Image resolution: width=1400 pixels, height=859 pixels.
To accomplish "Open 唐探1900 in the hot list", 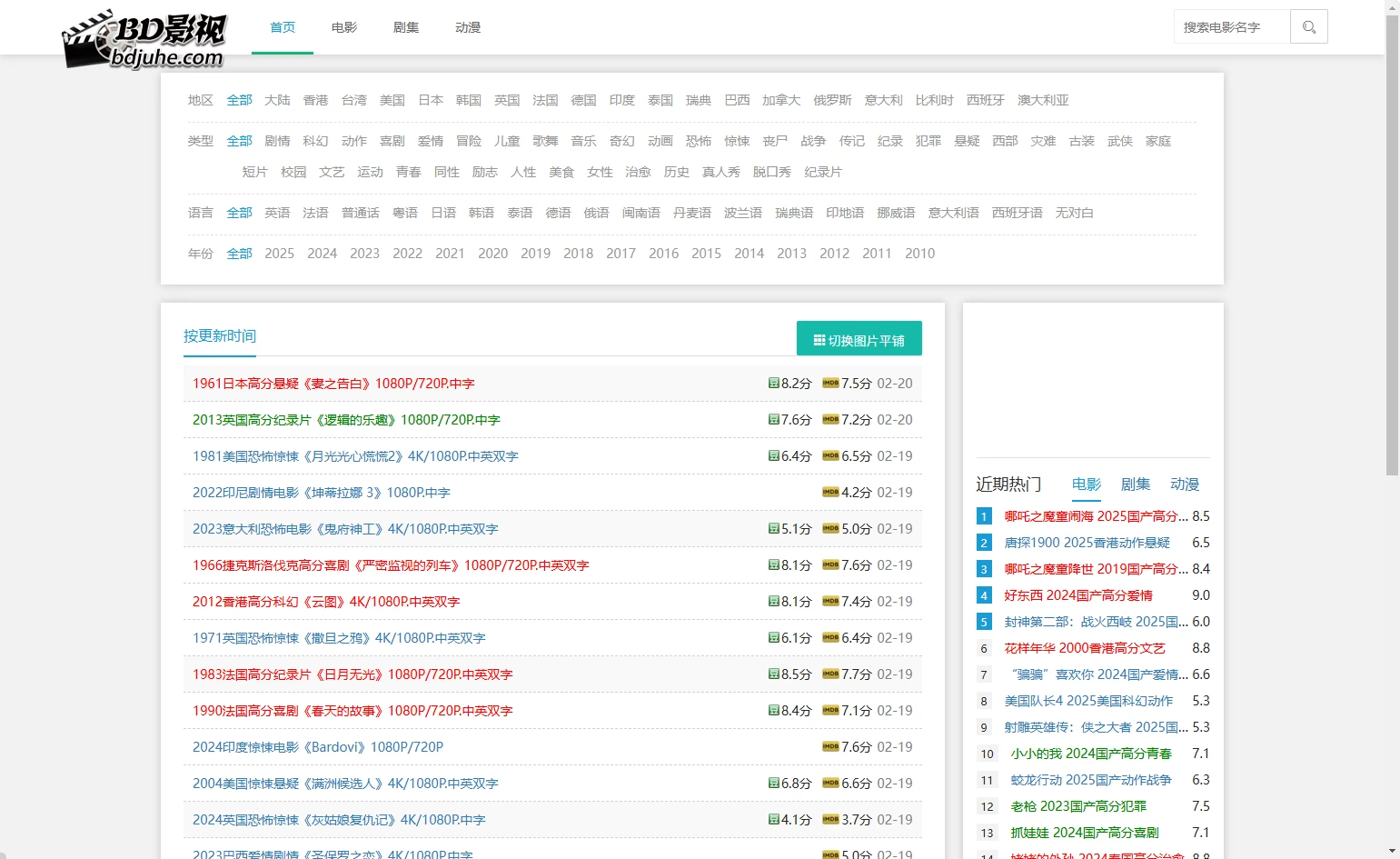I will (x=1087, y=543).
